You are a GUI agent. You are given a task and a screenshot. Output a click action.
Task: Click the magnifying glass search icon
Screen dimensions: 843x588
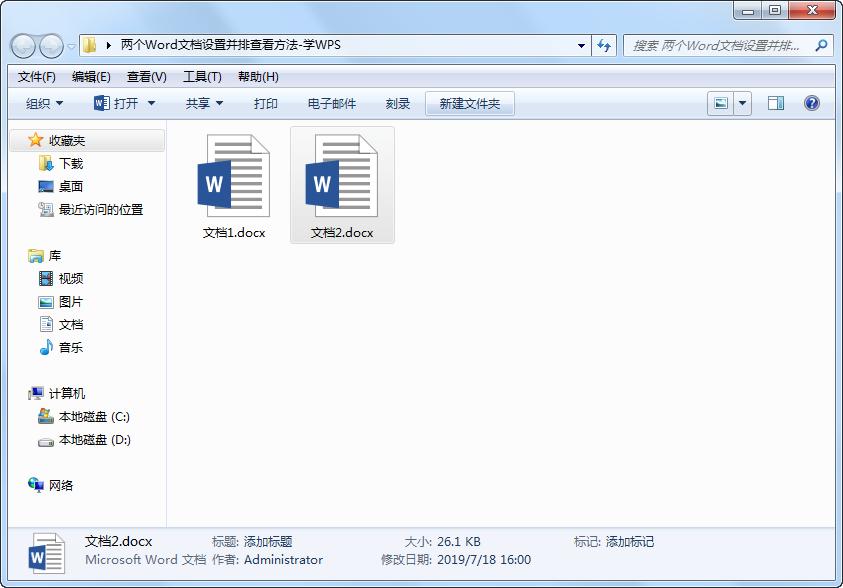821,46
